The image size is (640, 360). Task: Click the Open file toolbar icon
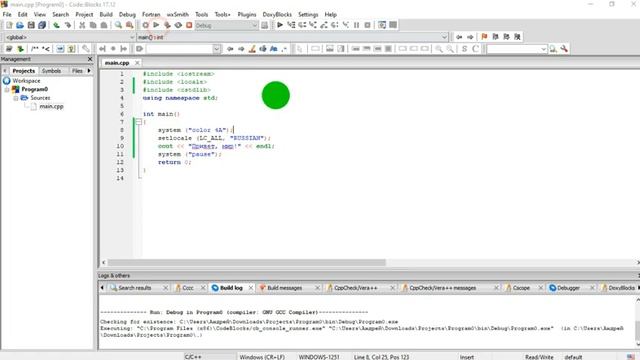[20, 25]
